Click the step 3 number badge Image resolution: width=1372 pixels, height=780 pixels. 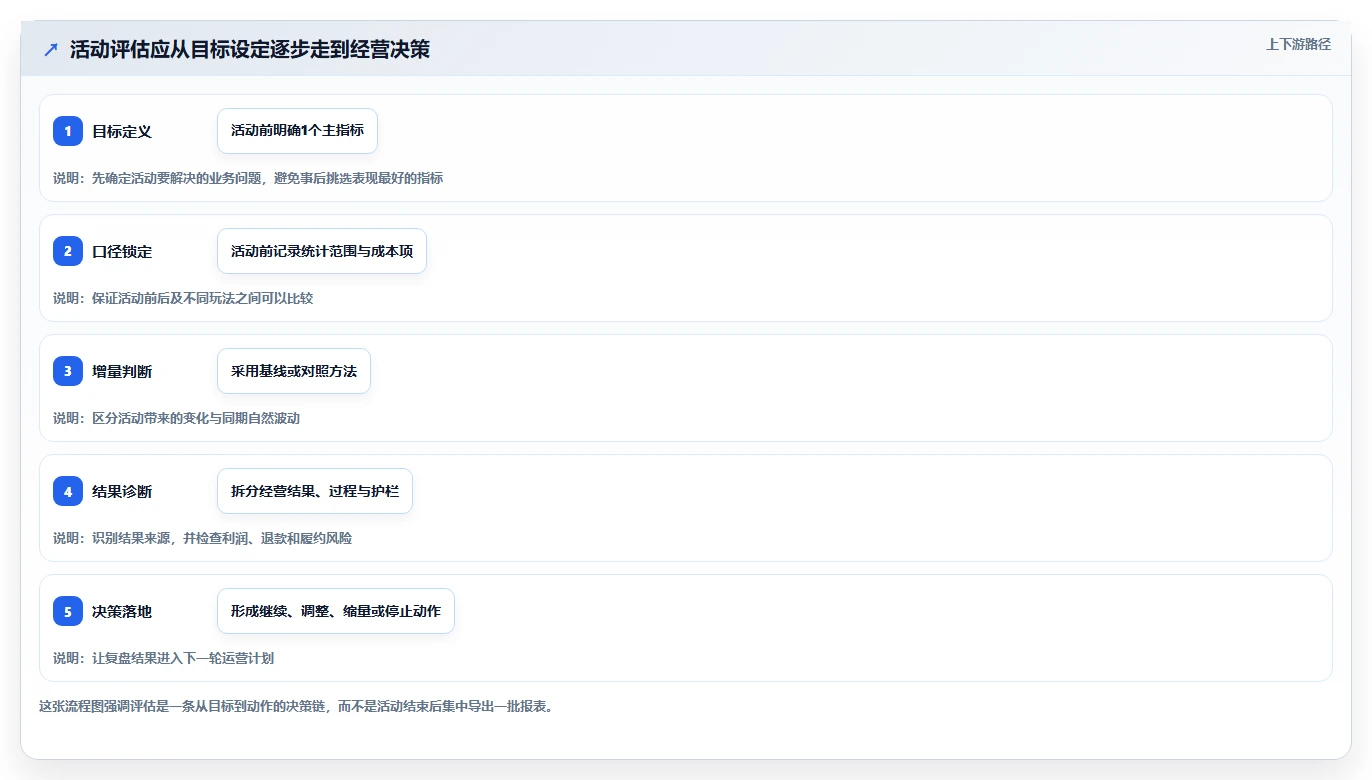(68, 371)
